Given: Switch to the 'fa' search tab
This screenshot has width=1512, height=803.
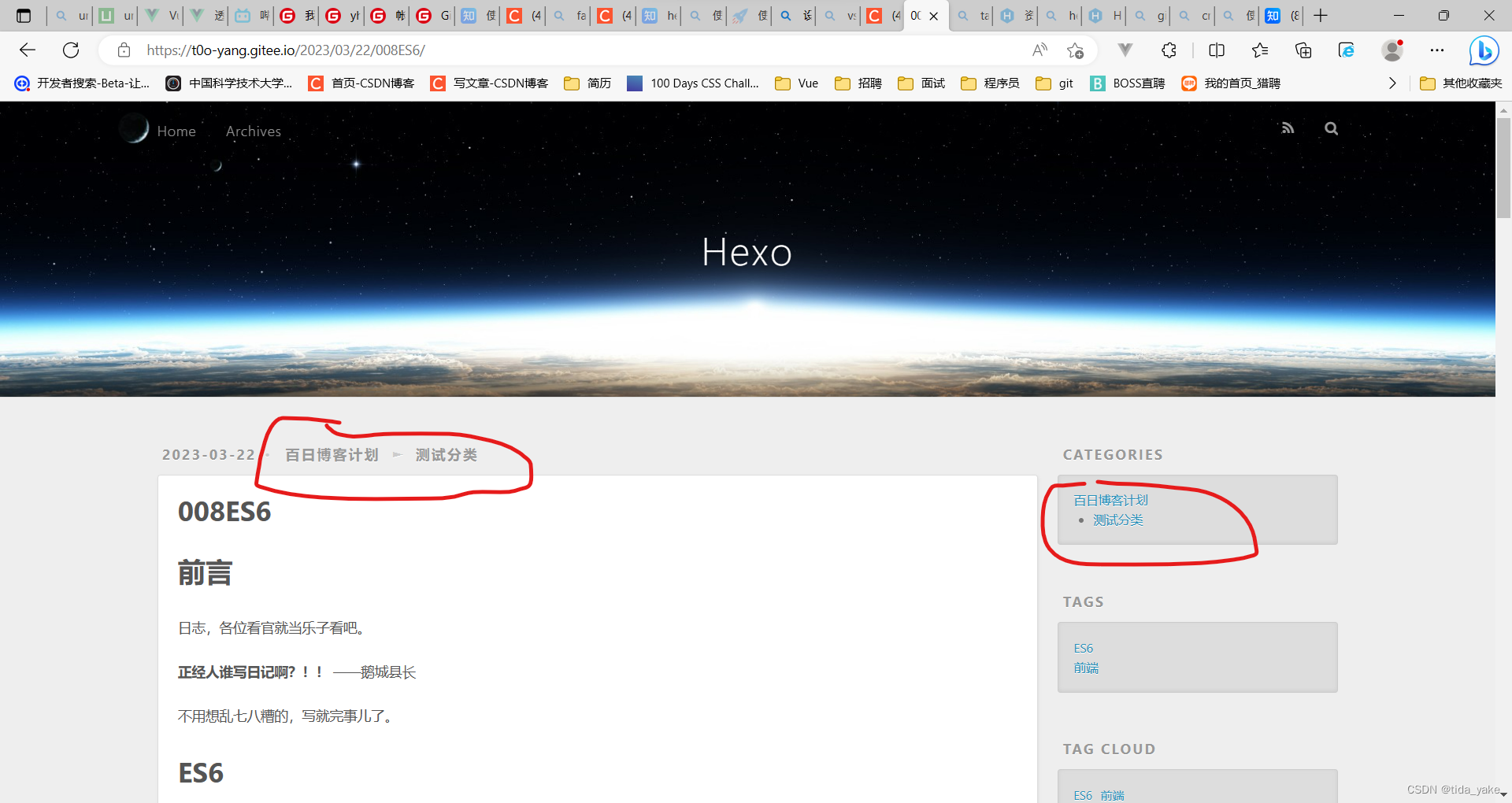Looking at the screenshot, I should [x=569, y=16].
